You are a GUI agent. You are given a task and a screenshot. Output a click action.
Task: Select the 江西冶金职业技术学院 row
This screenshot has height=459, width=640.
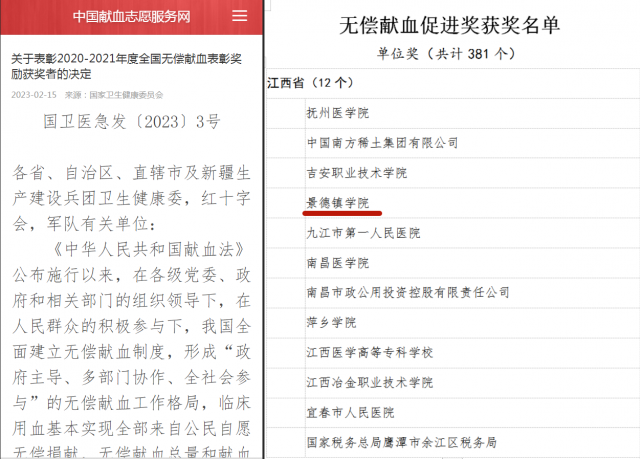(369, 383)
